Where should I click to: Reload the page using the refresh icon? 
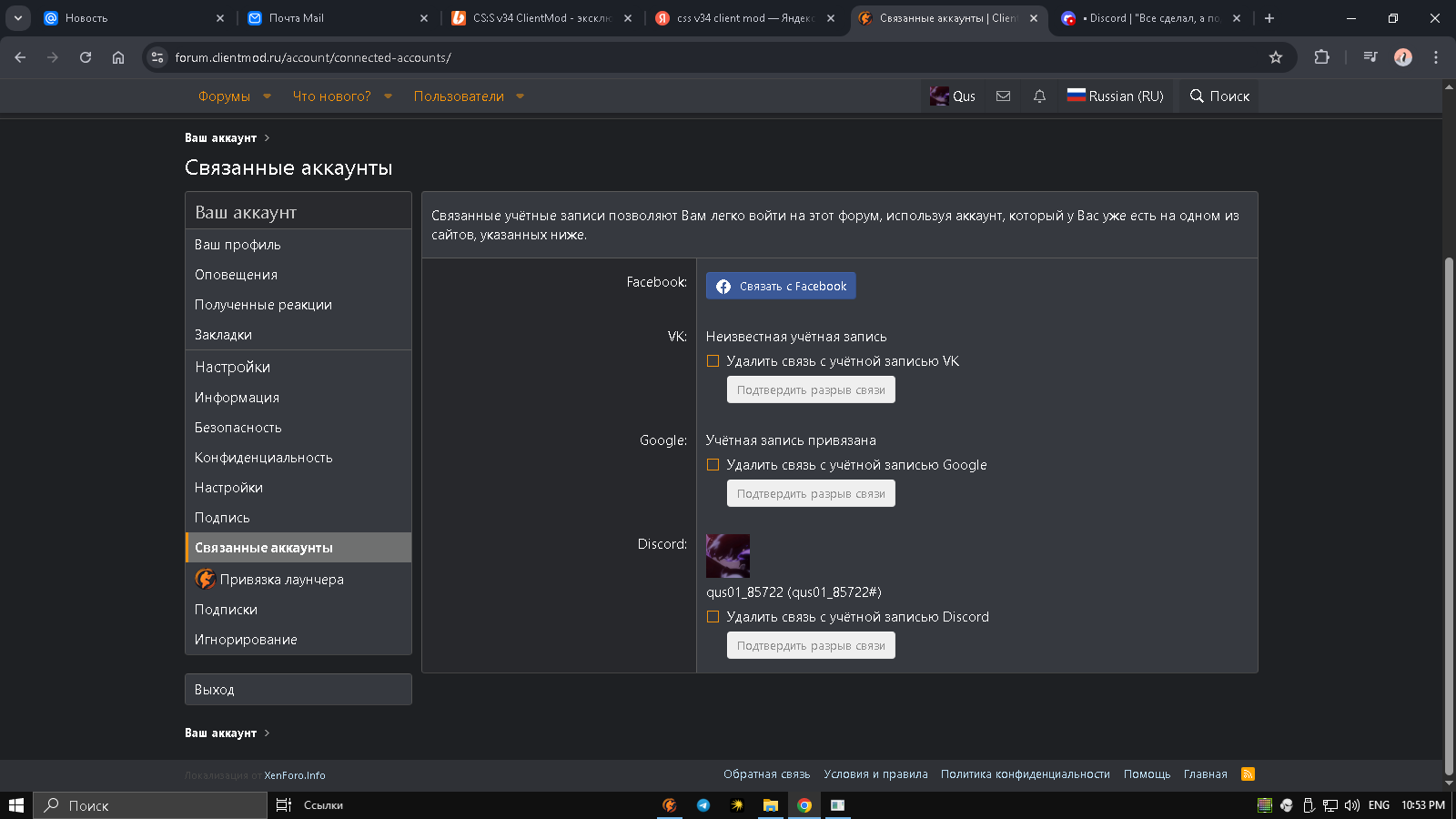[86, 57]
